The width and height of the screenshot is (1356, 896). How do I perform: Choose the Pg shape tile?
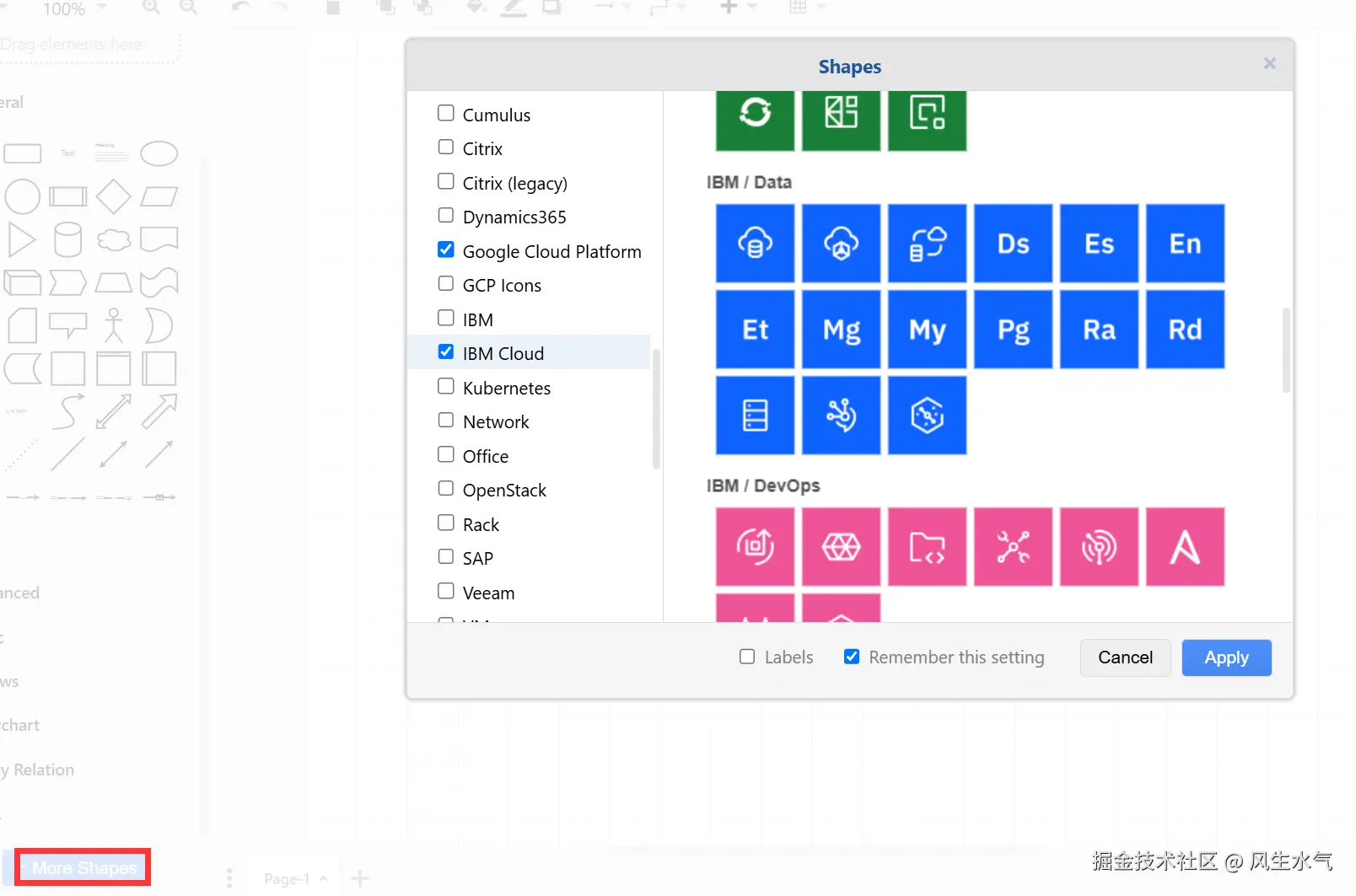1013,330
